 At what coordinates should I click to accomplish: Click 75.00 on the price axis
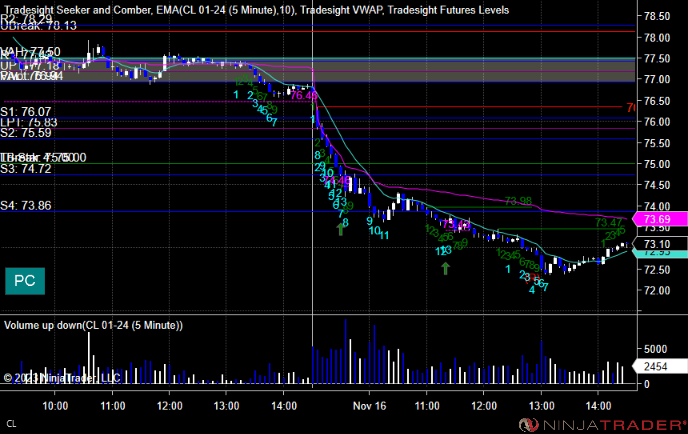coord(657,164)
